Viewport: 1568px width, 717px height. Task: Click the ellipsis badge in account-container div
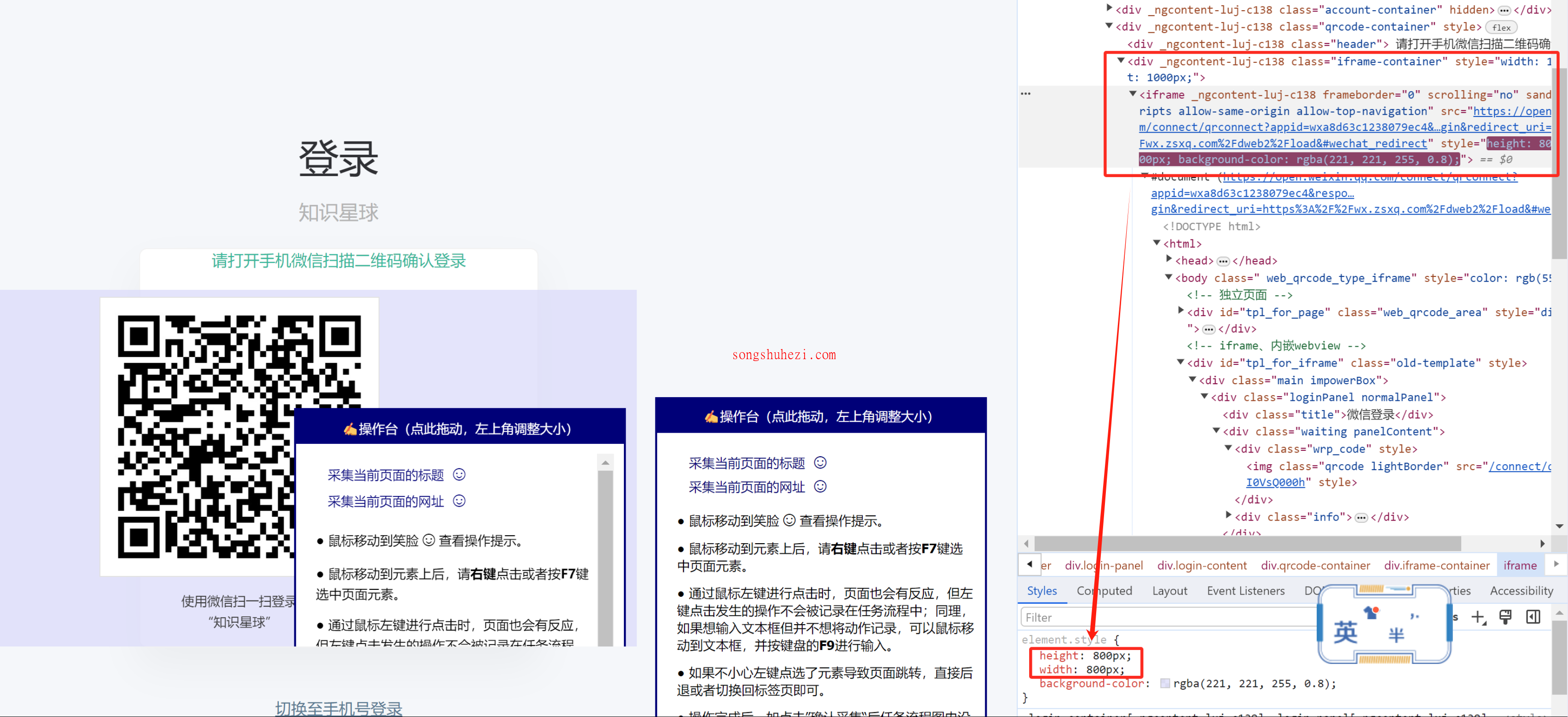(x=1504, y=10)
